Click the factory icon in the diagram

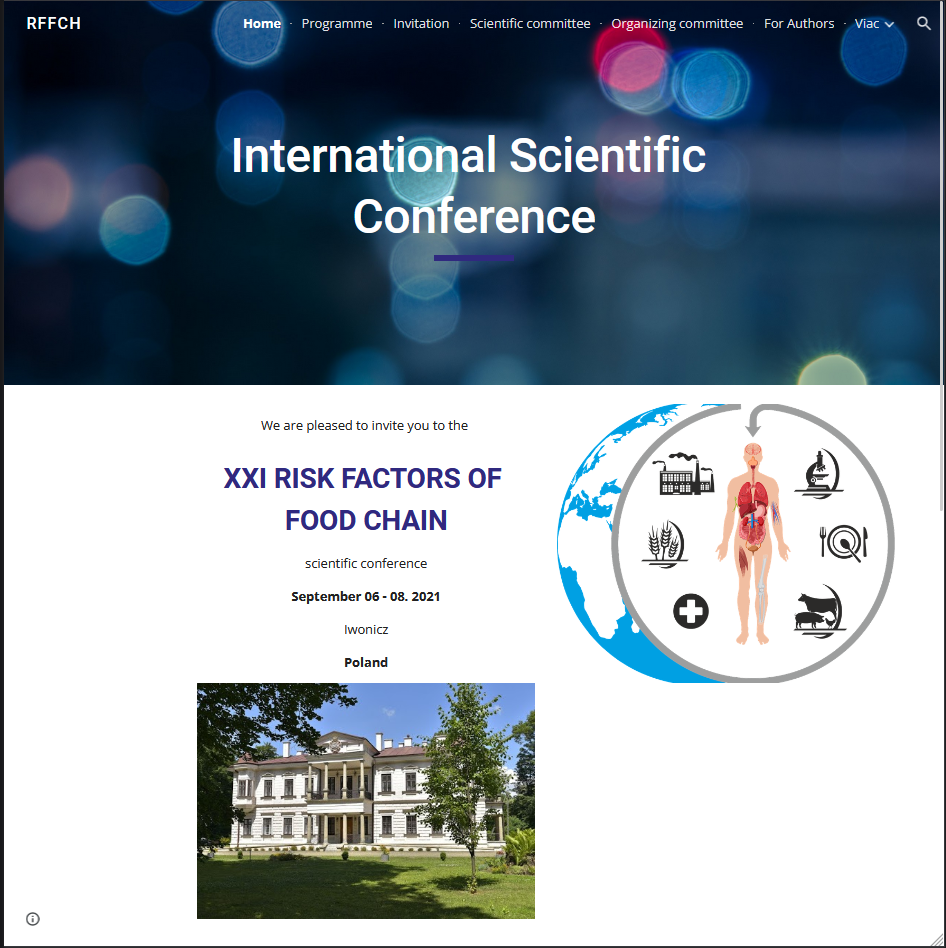click(685, 474)
